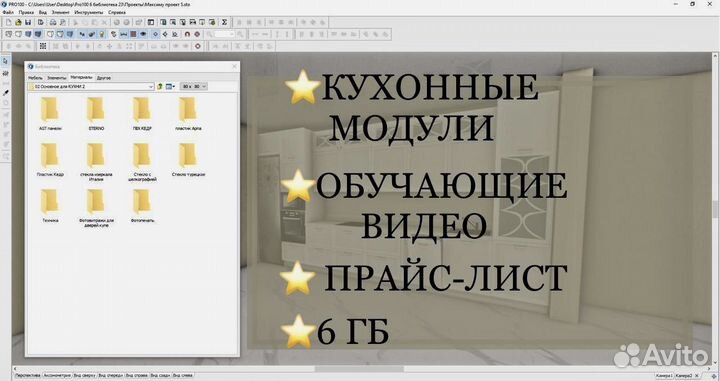Click the Open project folder icon
Image resolution: width=720 pixels, height=381 pixels.
point(18,22)
